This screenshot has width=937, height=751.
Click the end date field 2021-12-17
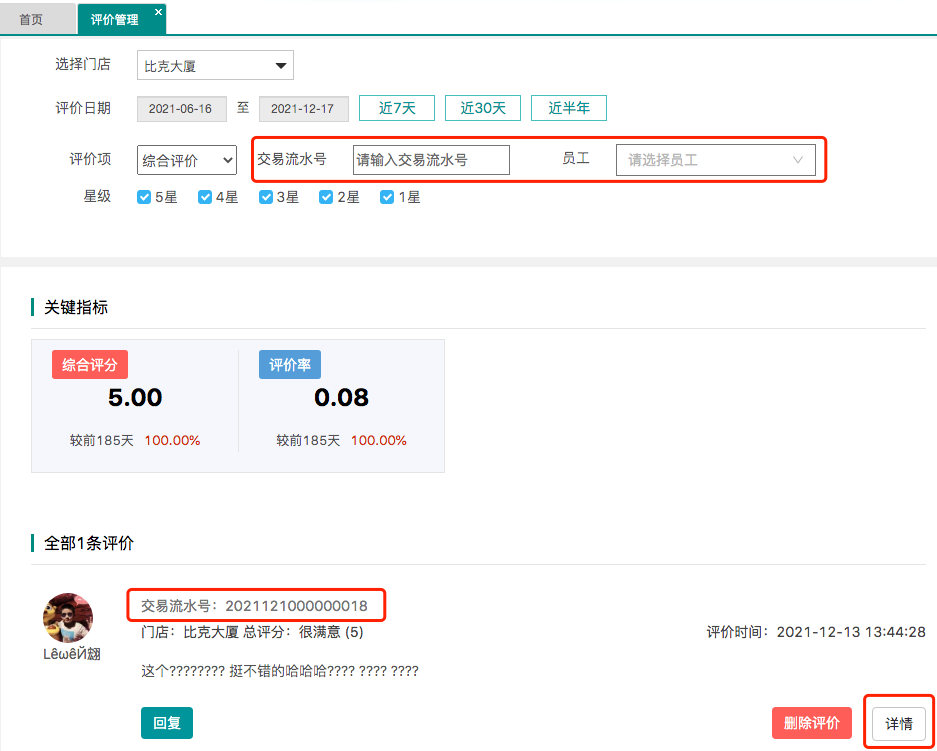coord(303,109)
